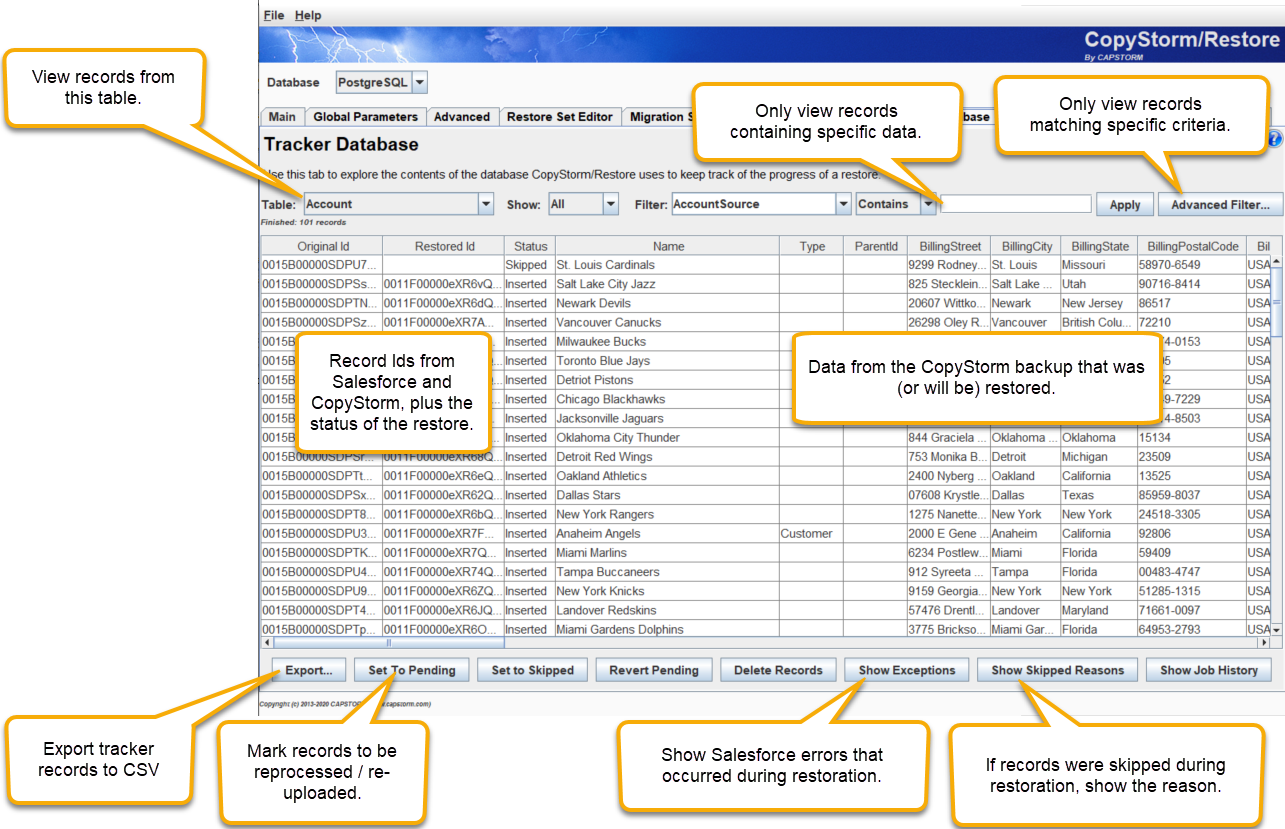Viewport: 1285px width, 829px height.
Task: Open the Help menu
Action: click(x=309, y=15)
